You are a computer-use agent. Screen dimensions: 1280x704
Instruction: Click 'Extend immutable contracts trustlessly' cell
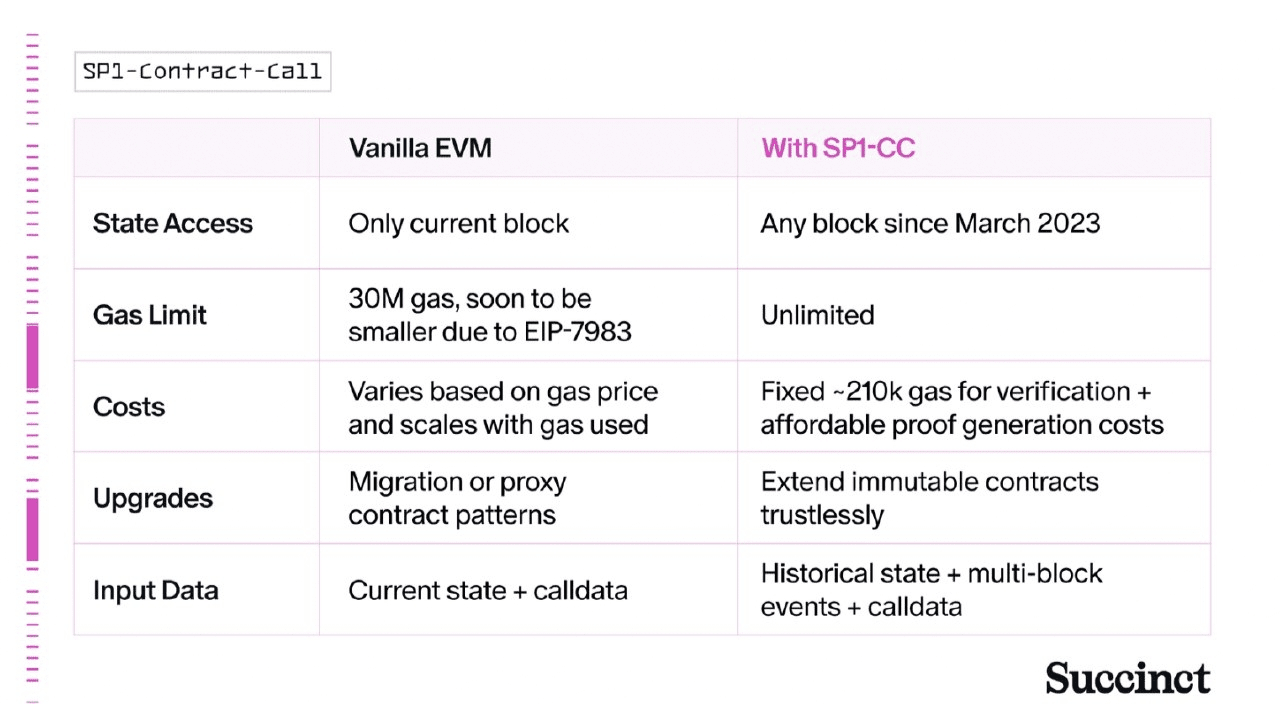929,498
